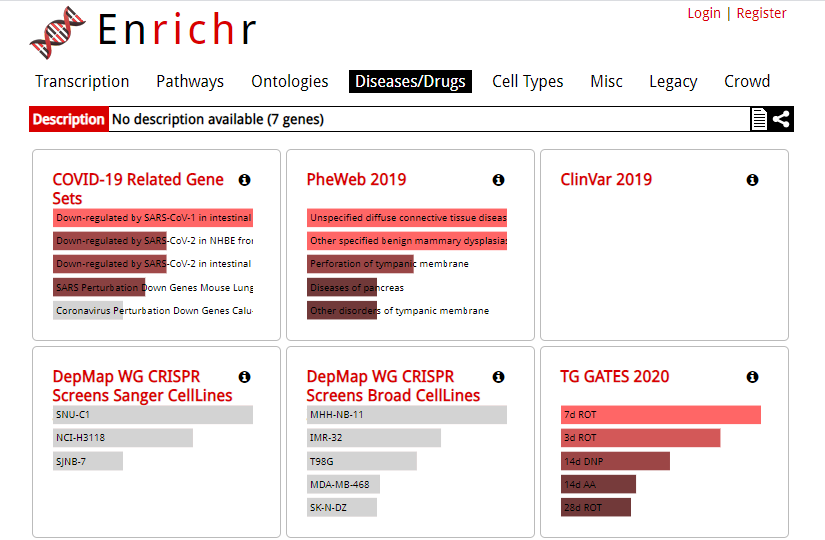Click the '14d DNP' bar in TG GATES
Viewport: 825px width, 540px height.
(x=616, y=461)
